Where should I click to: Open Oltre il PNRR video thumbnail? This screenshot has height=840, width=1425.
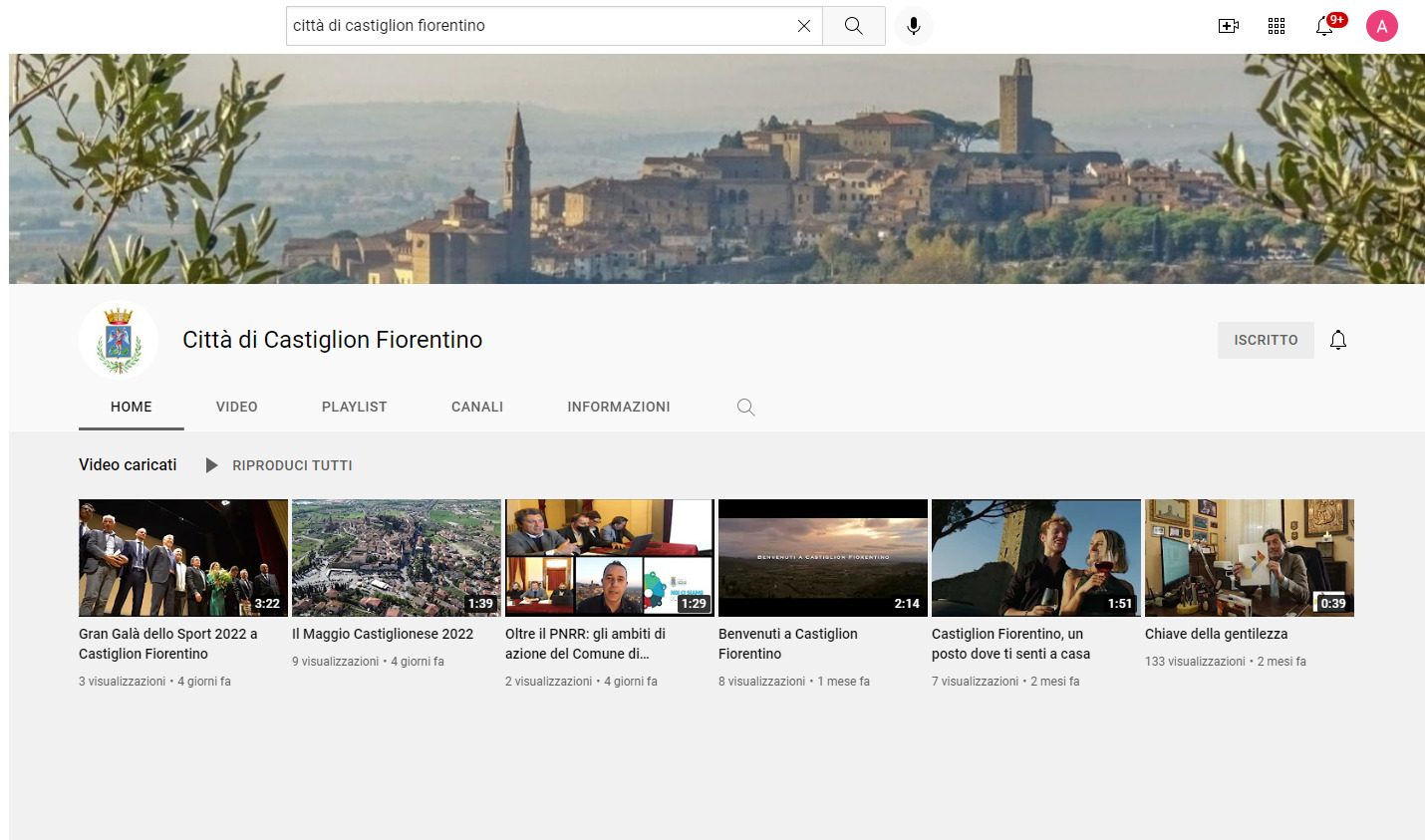pyautogui.click(x=610, y=558)
